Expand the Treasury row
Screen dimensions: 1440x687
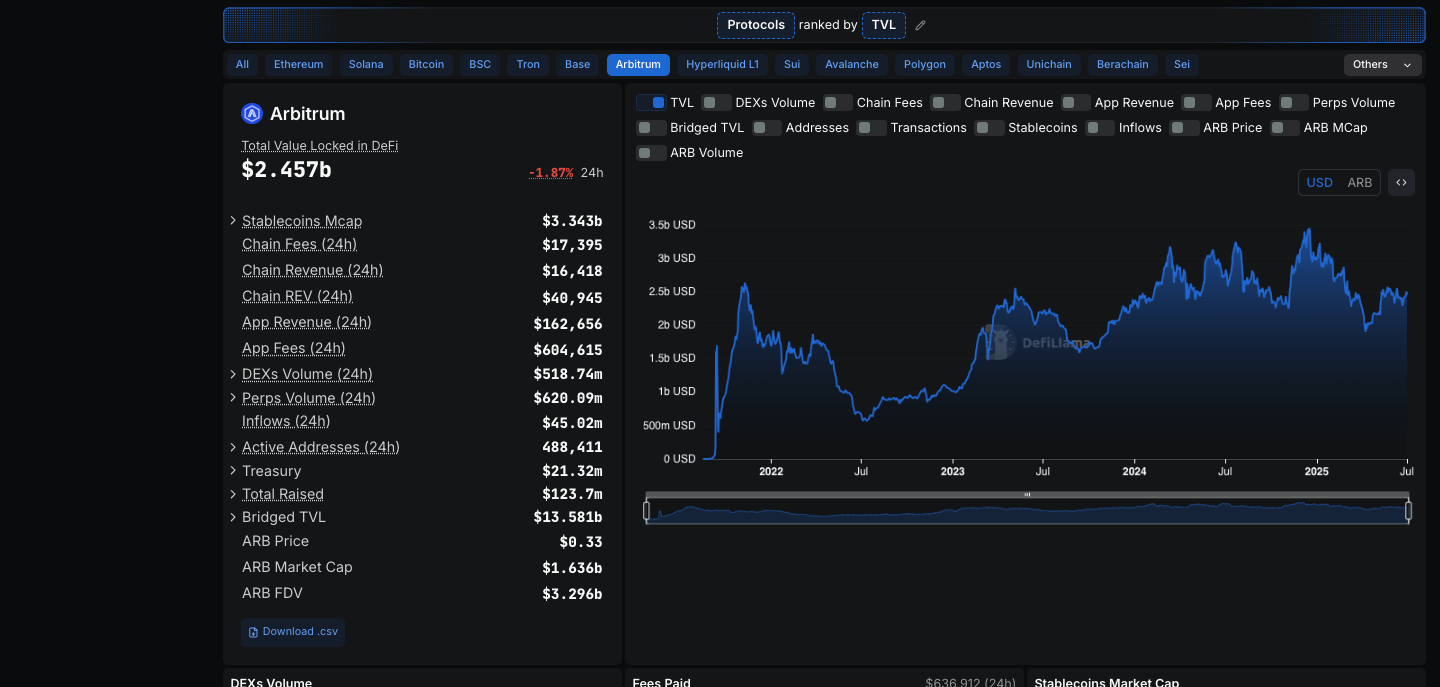pyautogui.click(x=233, y=471)
